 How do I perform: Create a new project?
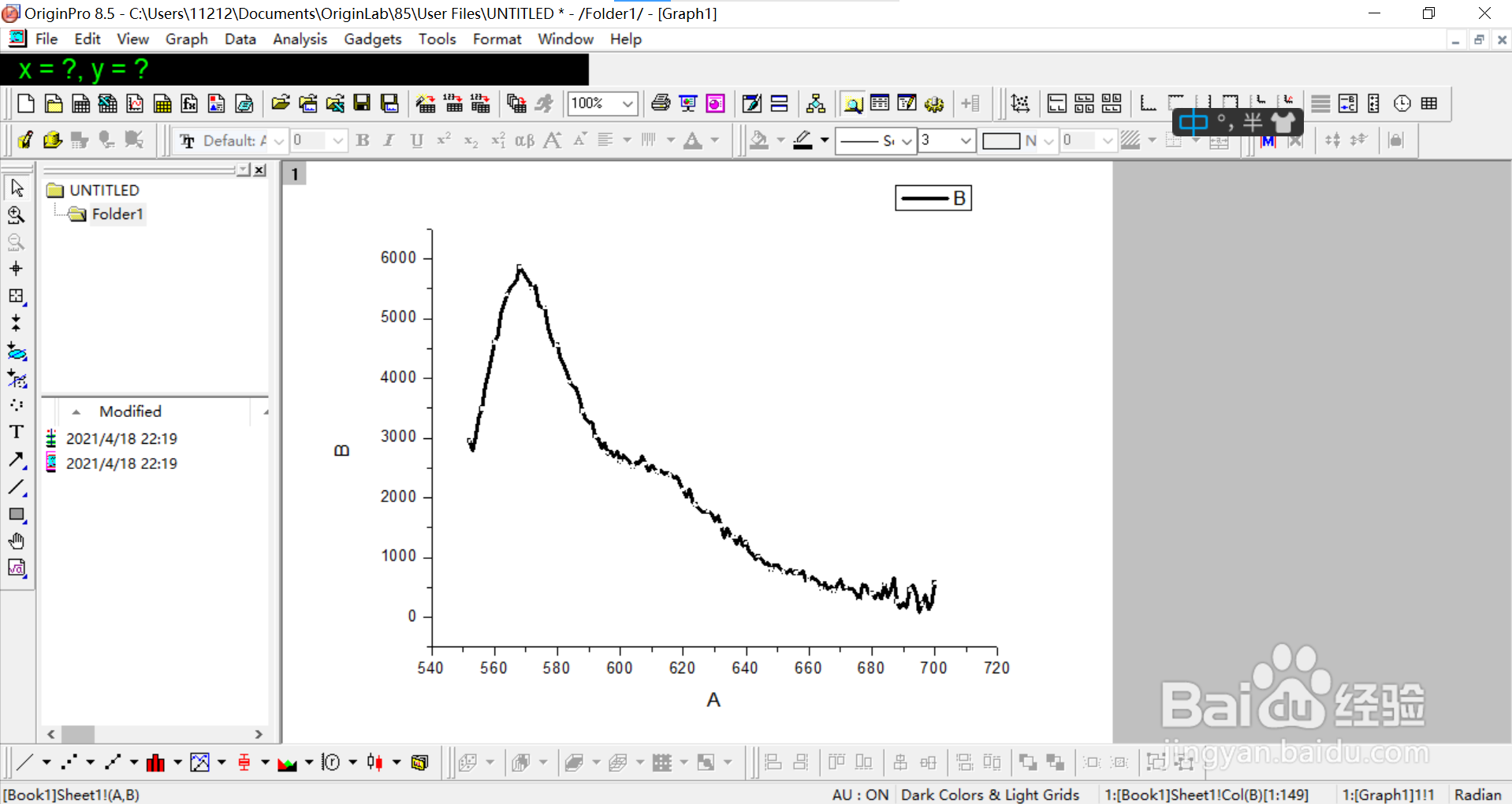(26, 103)
